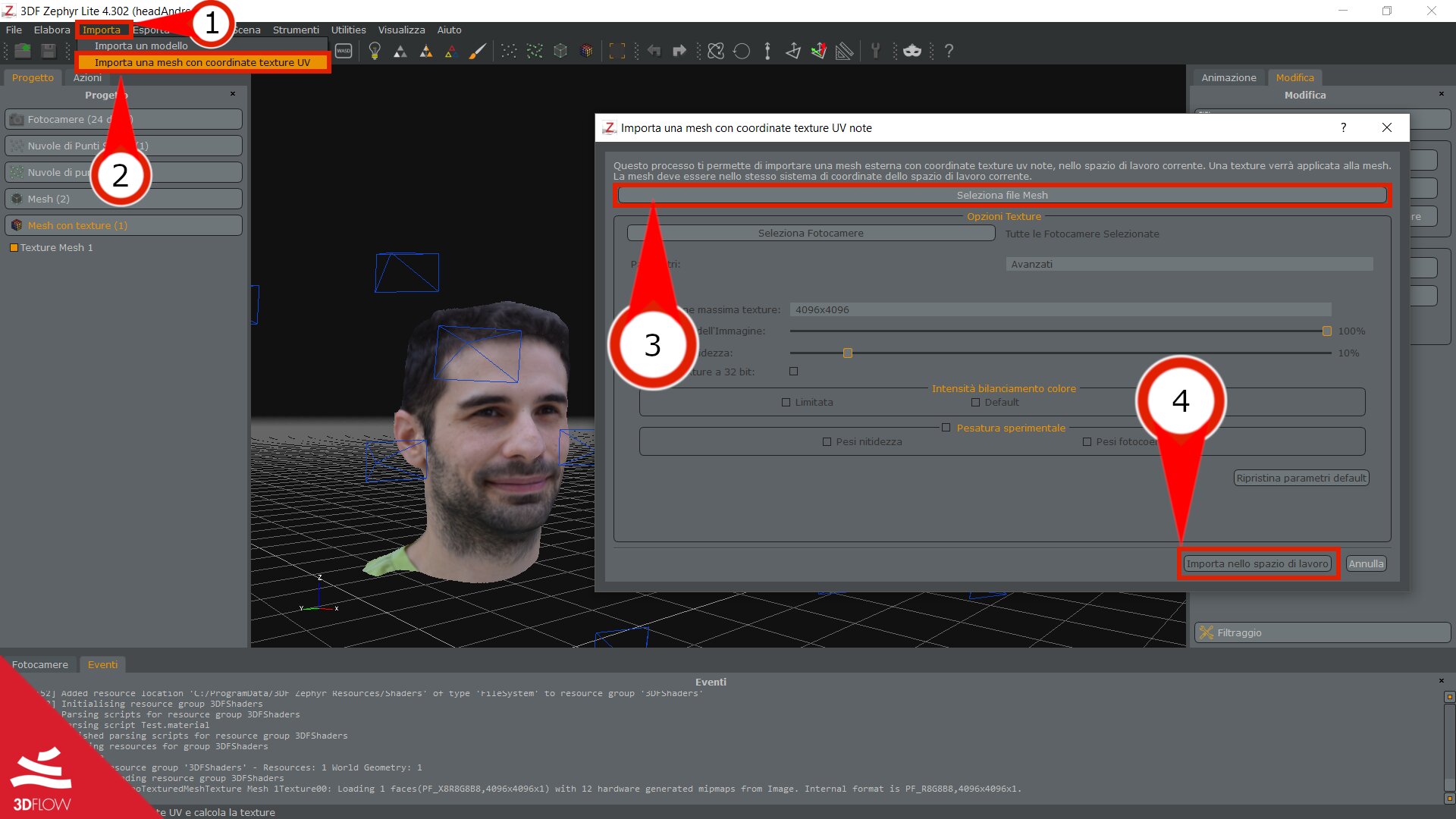Enable Pesi fotocoerenza checkbox
This screenshot has height=819, width=1456.
coord(1087,442)
